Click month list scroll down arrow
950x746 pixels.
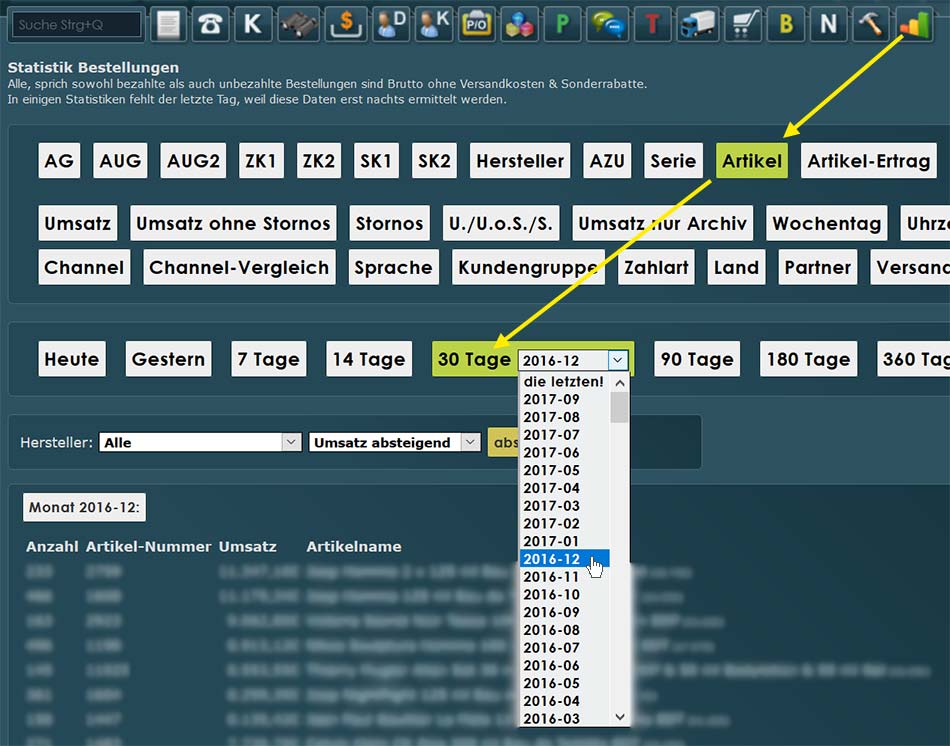(x=619, y=717)
